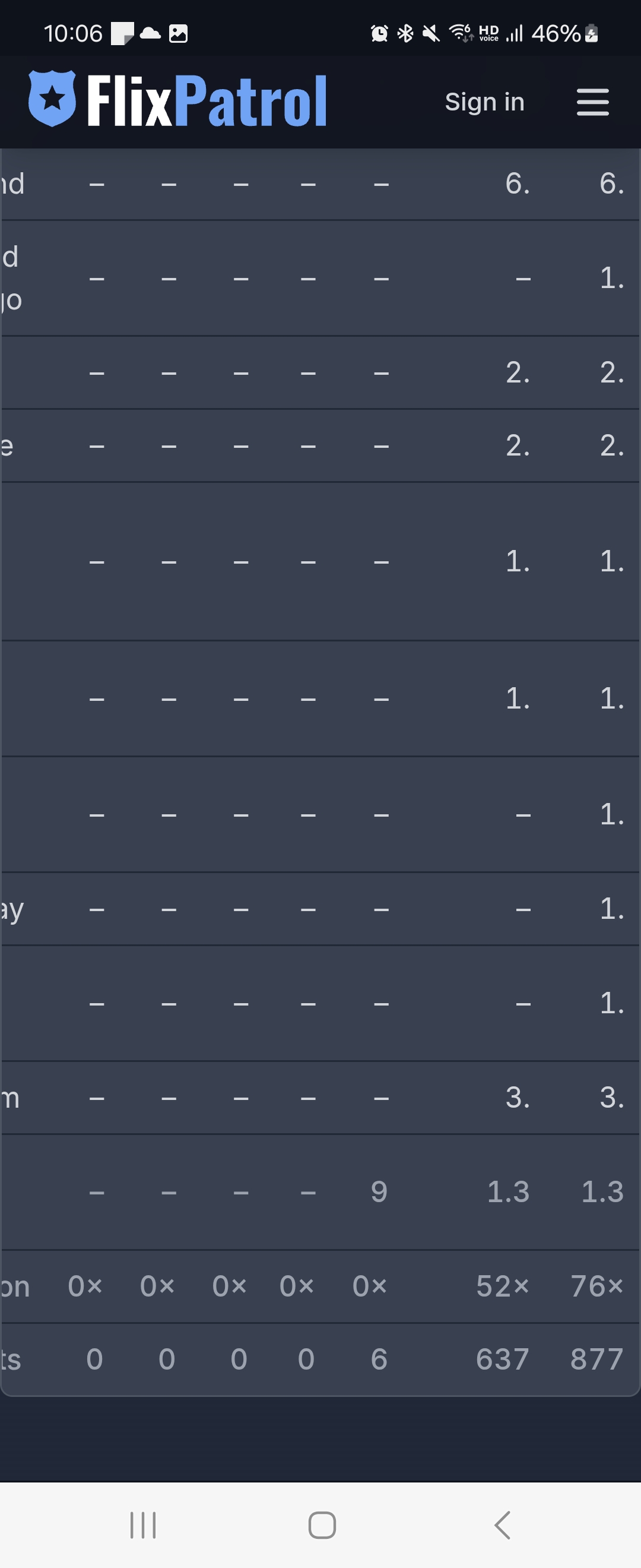Tap the Android back arrow
The image size is (641, 1568).
click(x=502, y=1525)
